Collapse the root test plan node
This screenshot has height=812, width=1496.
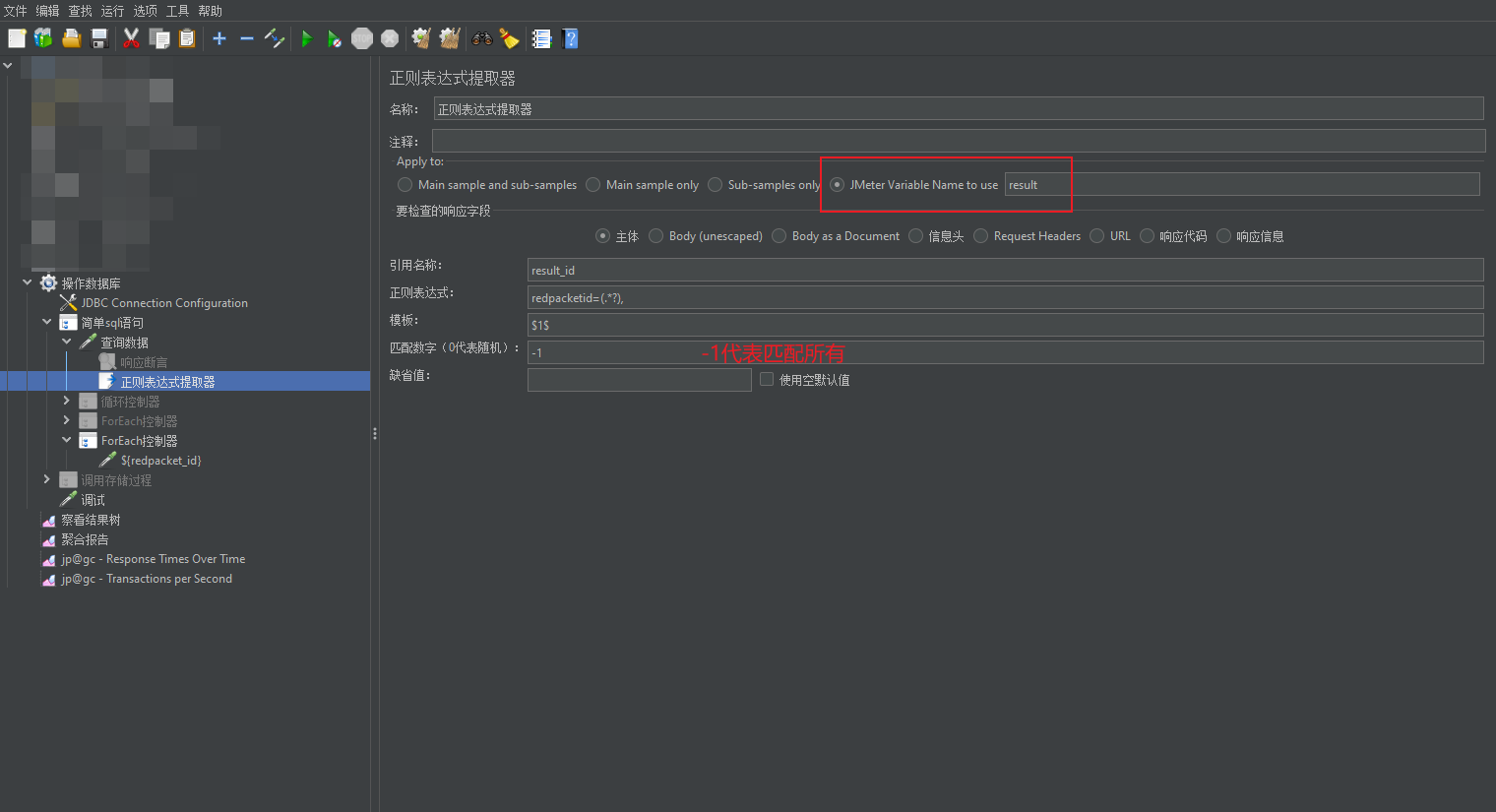pos(8,65)
